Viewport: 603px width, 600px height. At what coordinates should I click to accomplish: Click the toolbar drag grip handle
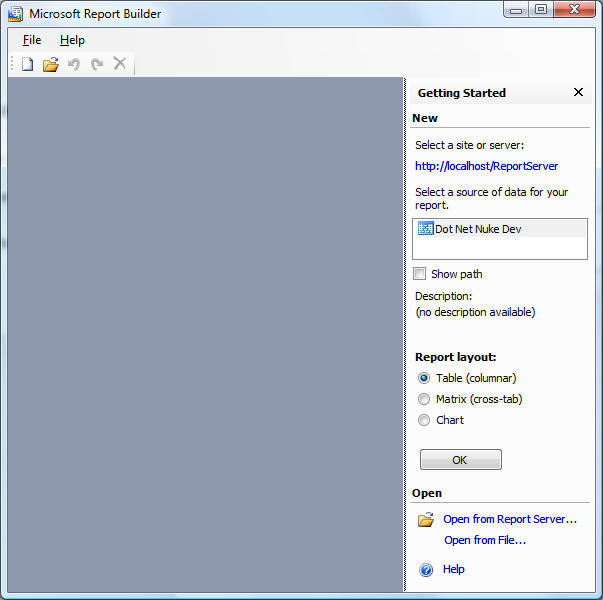12,64
